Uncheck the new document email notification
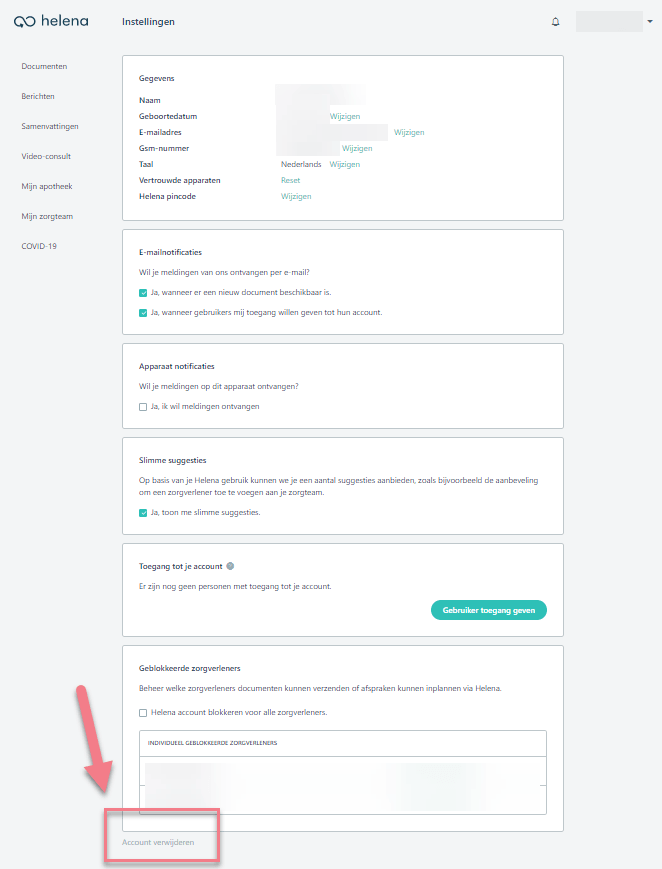662x869 pixels. (143, 293)
